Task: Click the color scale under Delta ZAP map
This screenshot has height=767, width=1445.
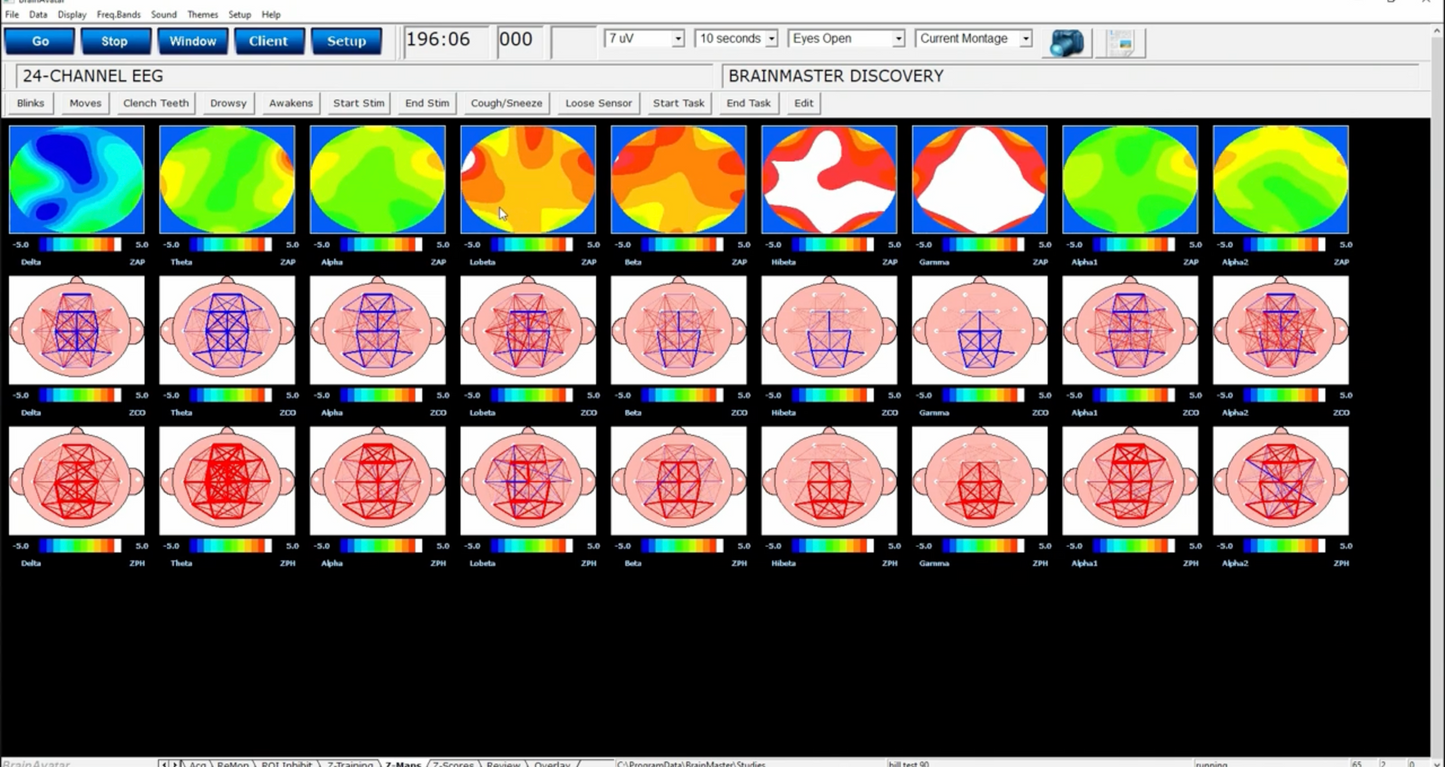Action: pyautogui.click(x=80, y=244)
